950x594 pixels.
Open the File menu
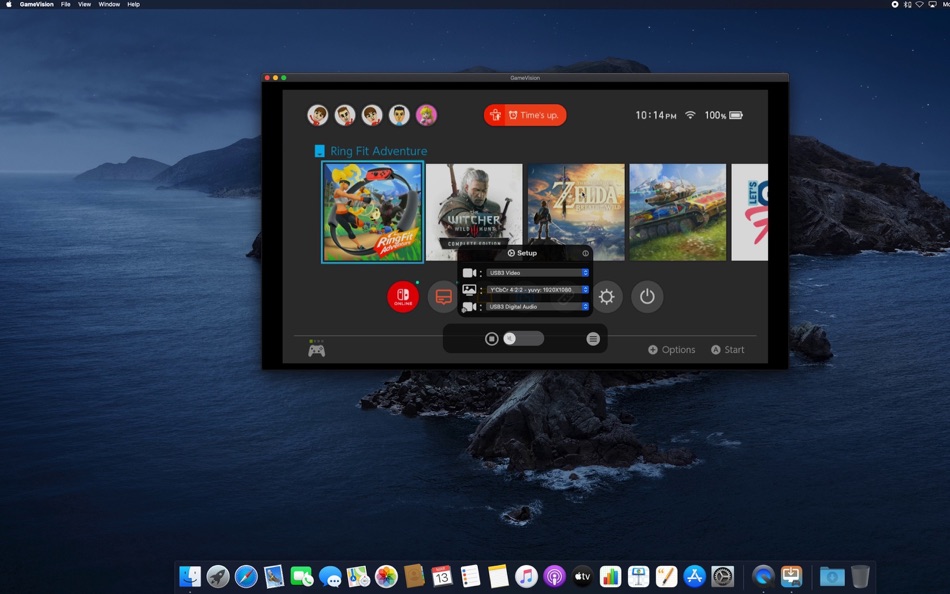pos(65,4)
